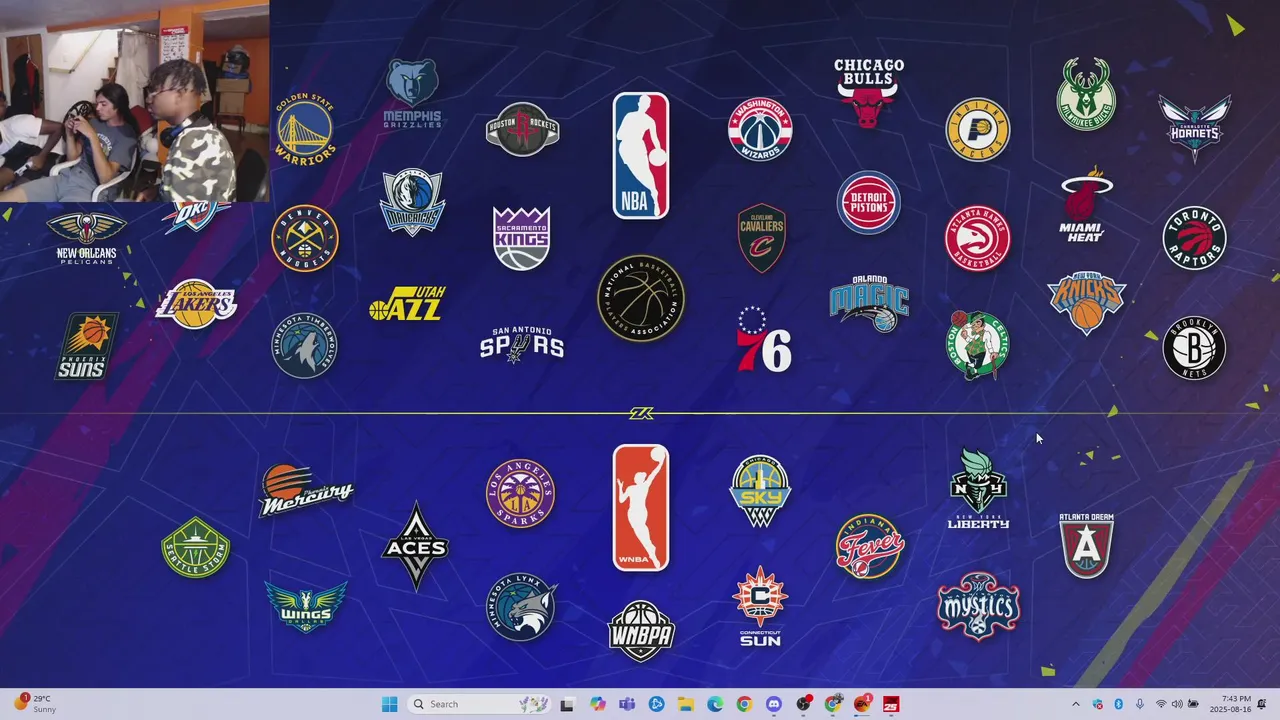The height and width of the screenshot is (720, 1280).
Task: Click the Indiana Fever logo
Action: [870, 547]
